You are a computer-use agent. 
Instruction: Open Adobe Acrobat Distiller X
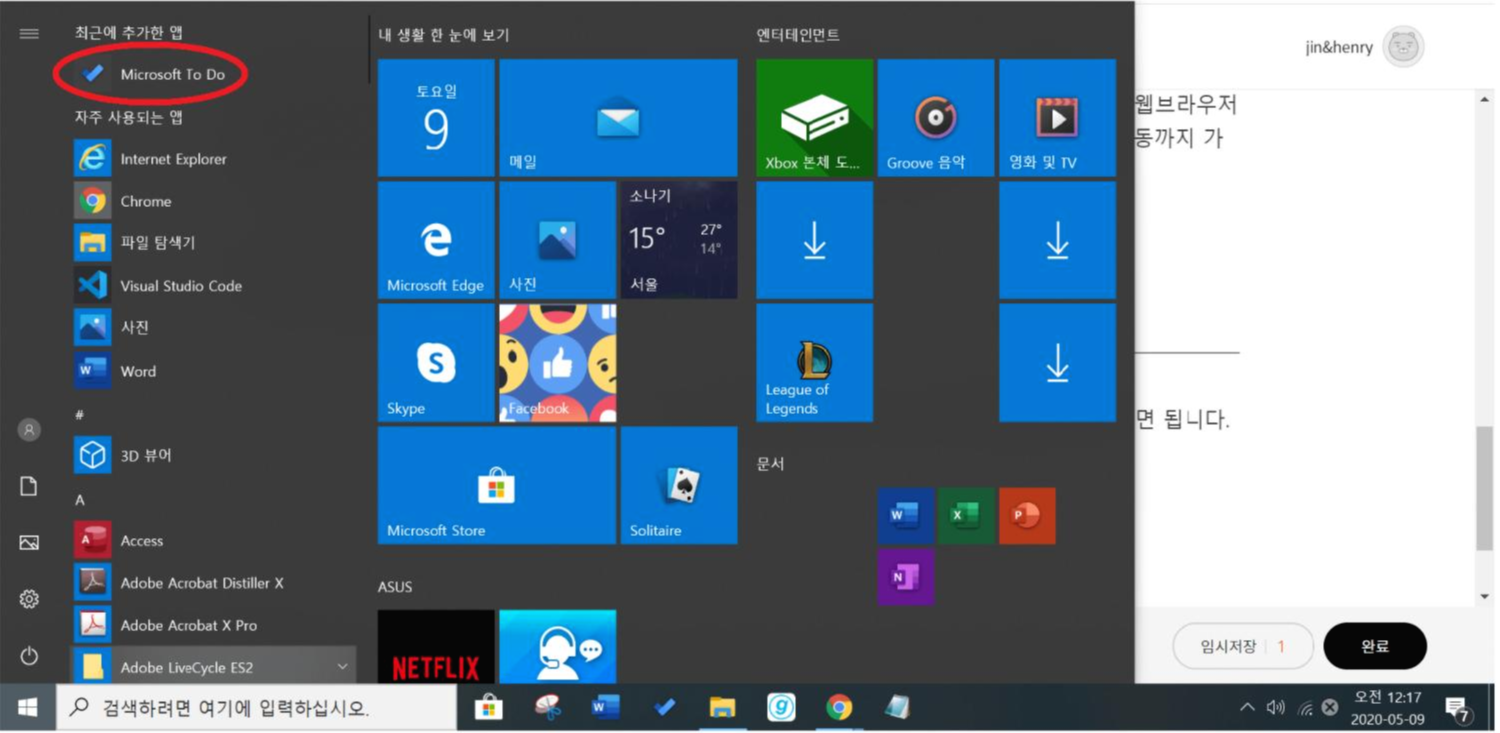tap(213, 582)
